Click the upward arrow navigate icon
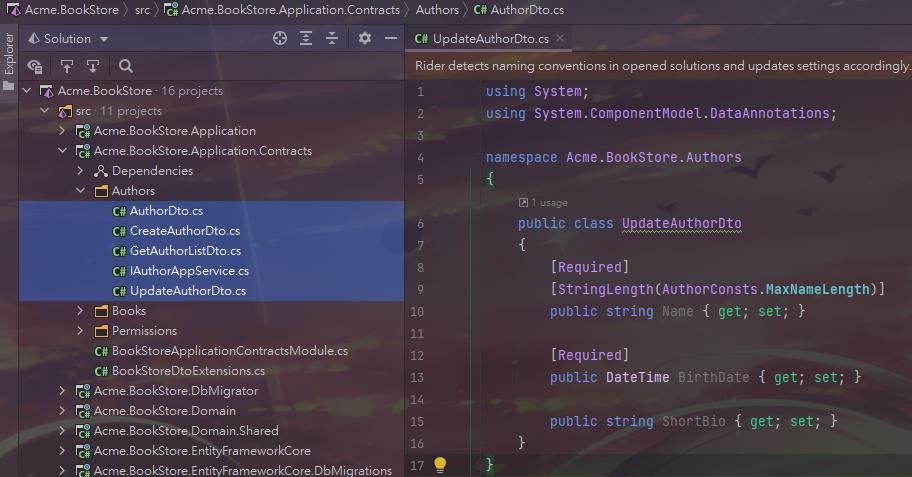Screen dimensions: 912x477 click(67, 66)
